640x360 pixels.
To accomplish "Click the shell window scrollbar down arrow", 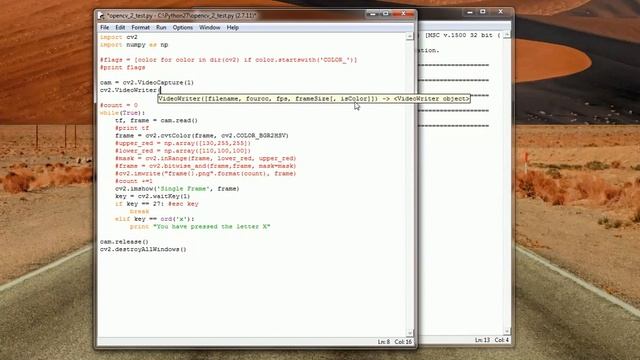I will pos(507,331).
